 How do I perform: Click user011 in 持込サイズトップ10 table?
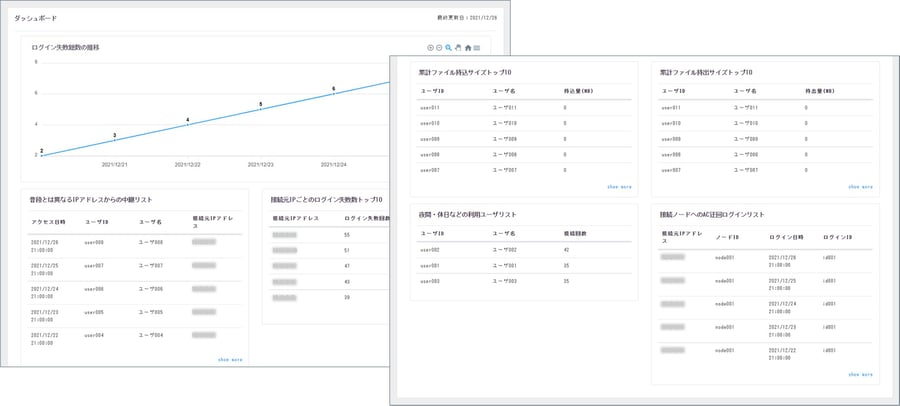(x=430, y=108)
